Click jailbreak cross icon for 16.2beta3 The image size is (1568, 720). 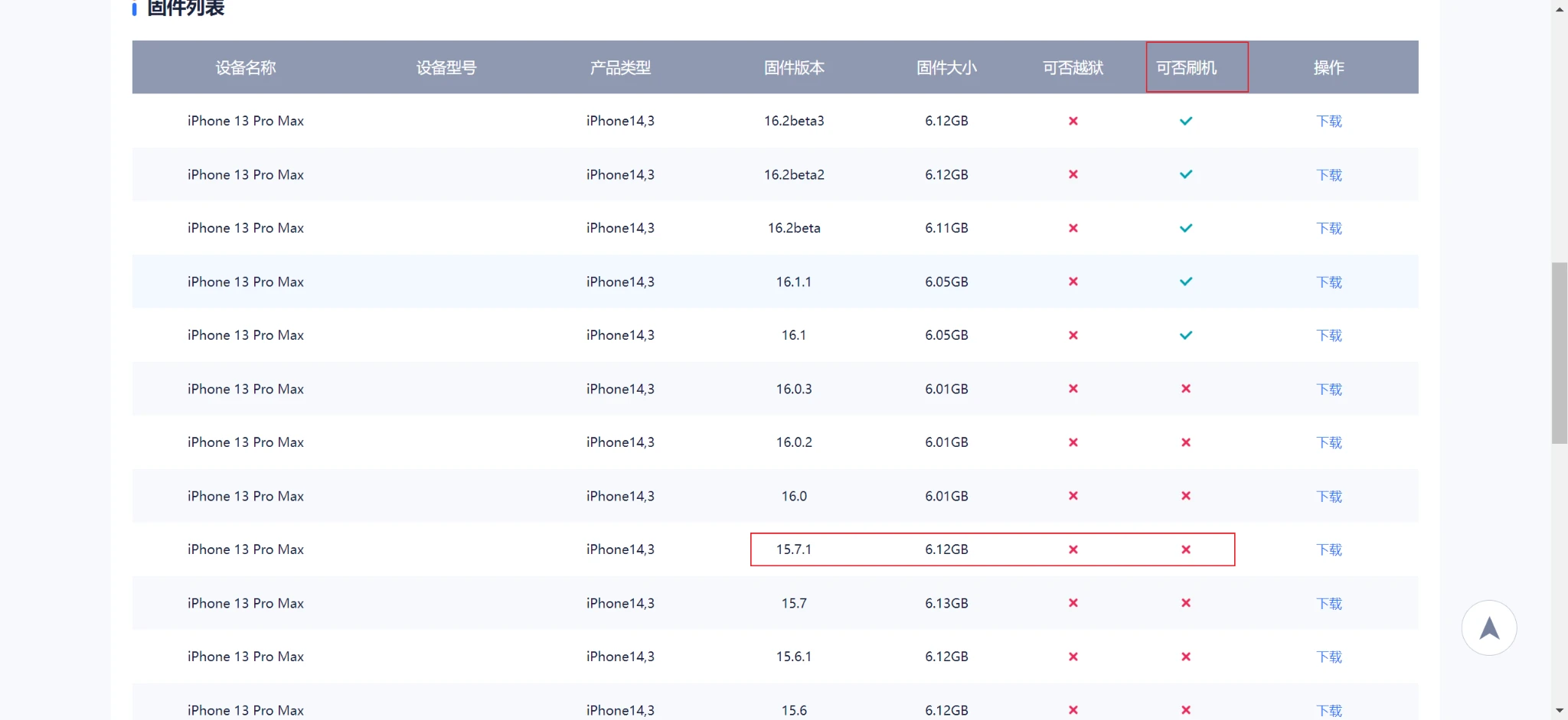1073,121
